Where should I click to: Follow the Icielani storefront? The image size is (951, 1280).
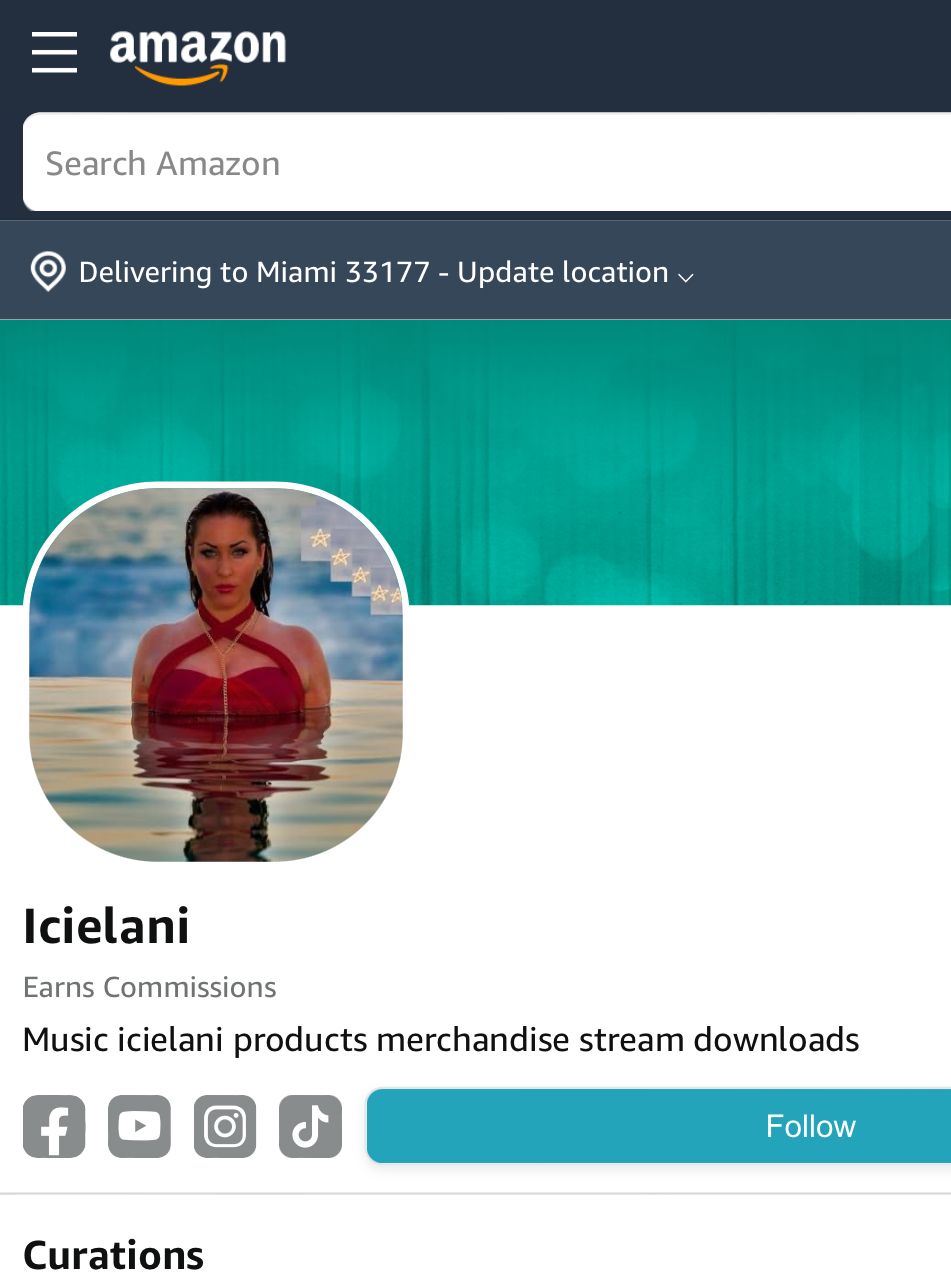coord(659,1126)
